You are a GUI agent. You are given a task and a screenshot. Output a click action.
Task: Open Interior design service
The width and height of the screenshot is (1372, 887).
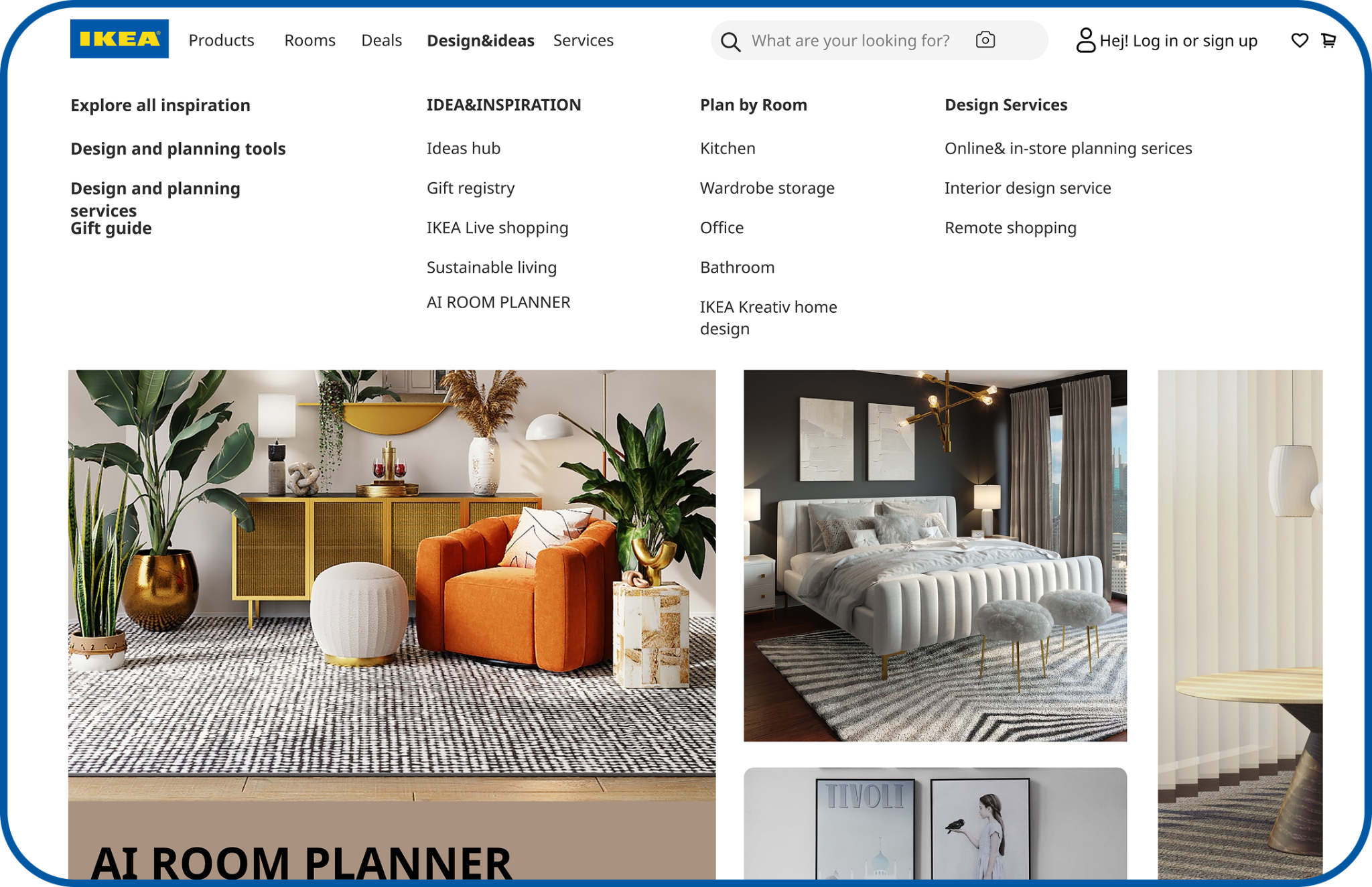[1028, 188]
